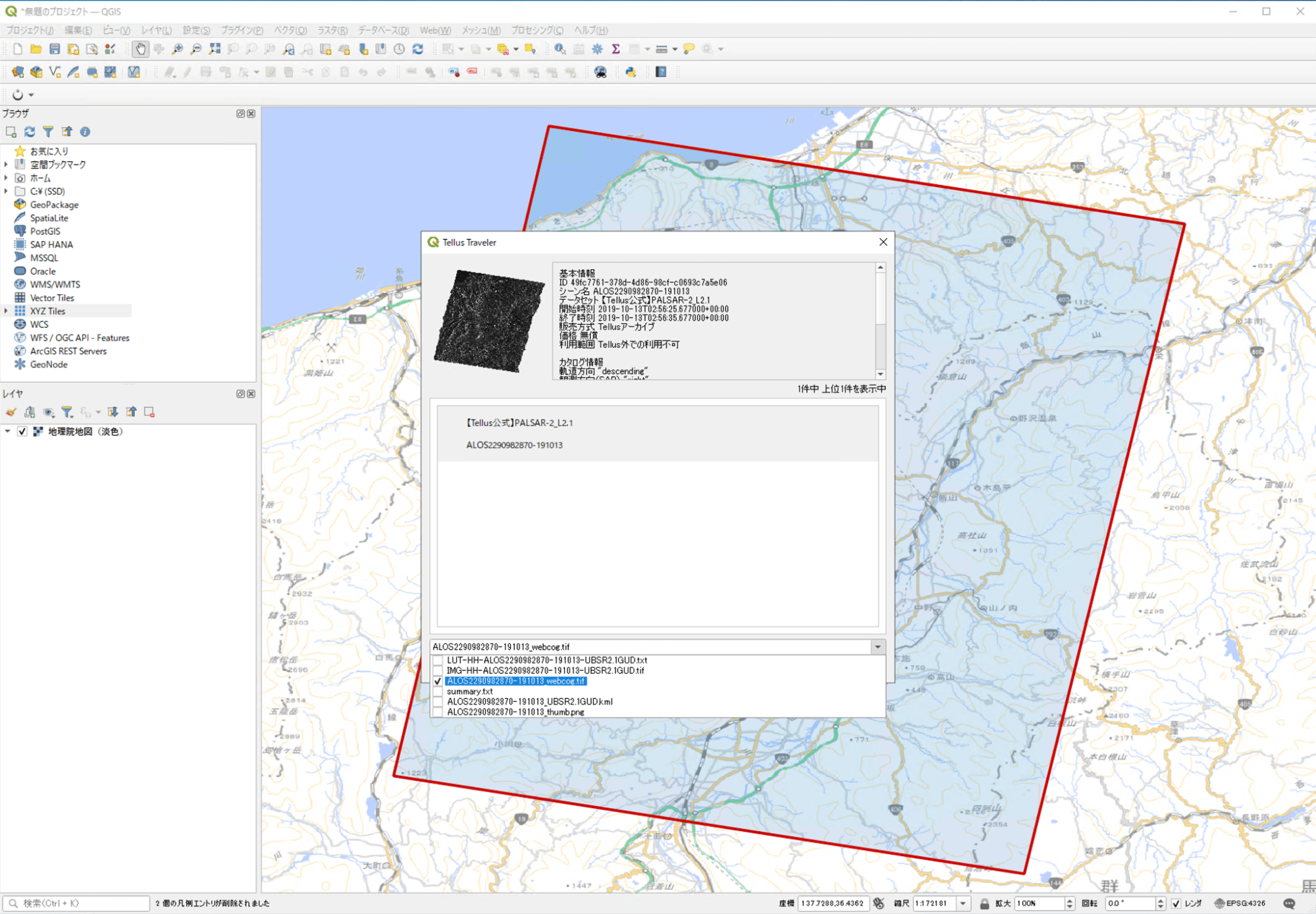The height and width of the screenshot is (914, 1316).
Task: Check the ALOS2290982870-191013_thumb.png file box
Action: [x=438, y=712]
